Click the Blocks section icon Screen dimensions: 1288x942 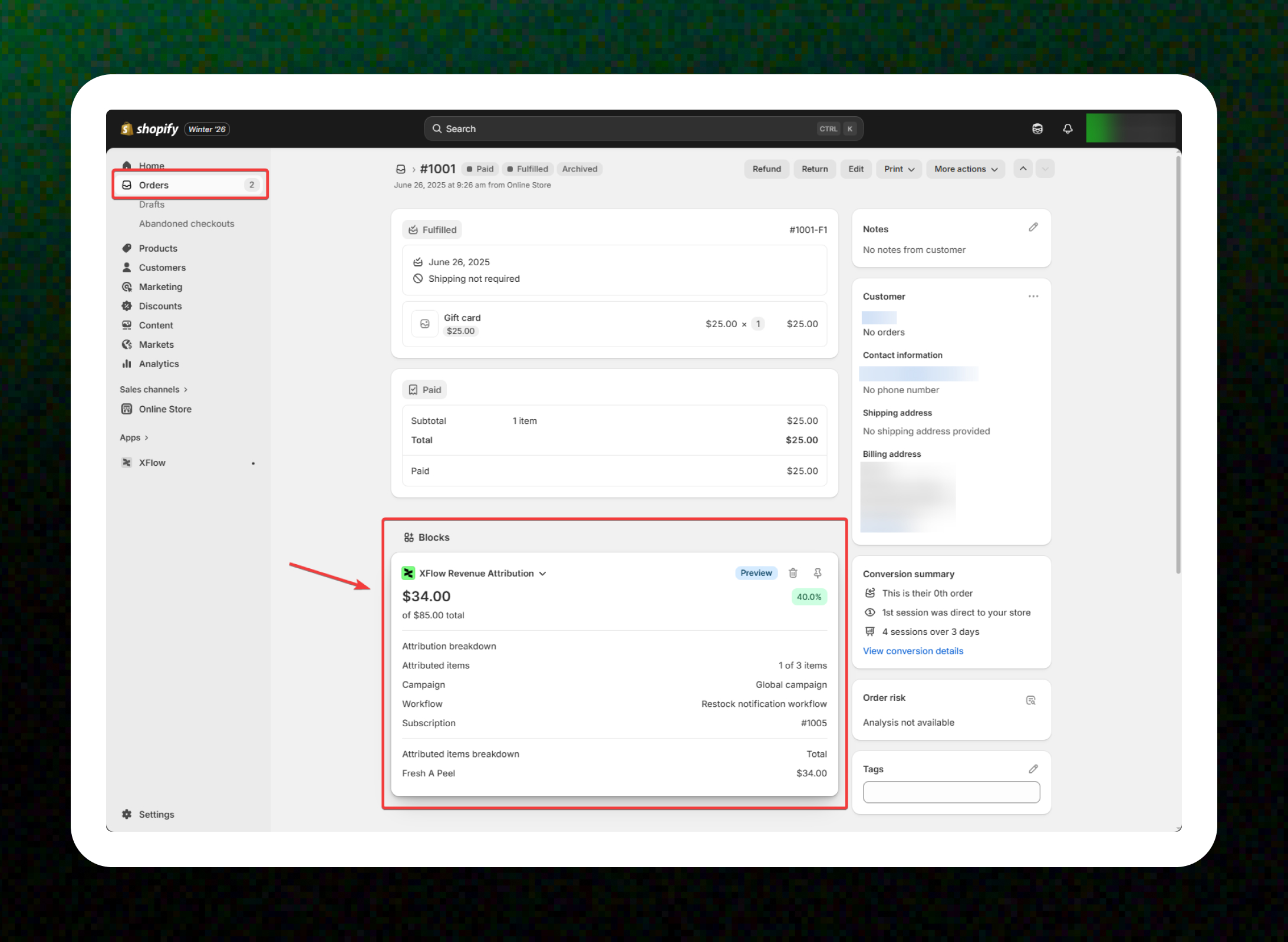pos(409,537)
